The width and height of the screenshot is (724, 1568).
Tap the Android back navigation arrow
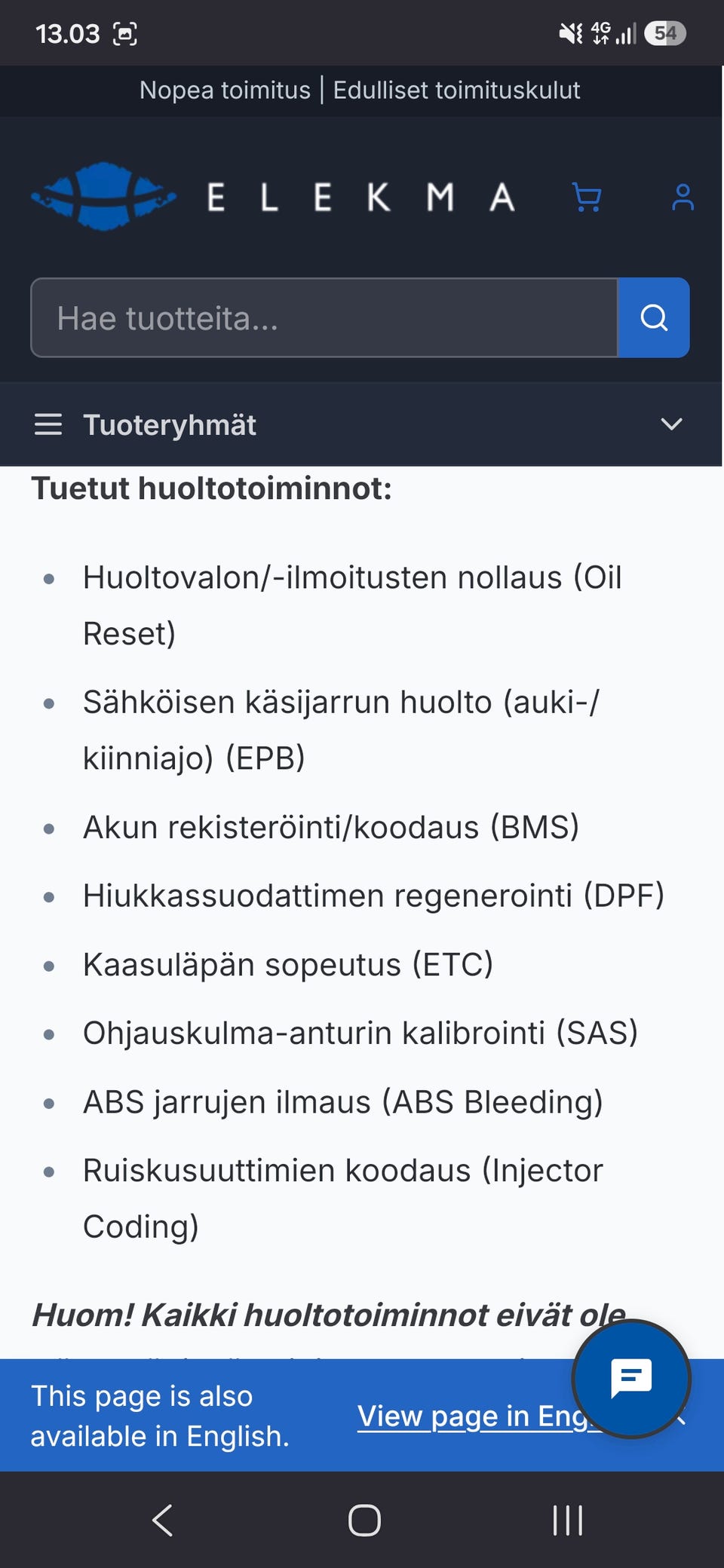click(x=162, y=1520)
